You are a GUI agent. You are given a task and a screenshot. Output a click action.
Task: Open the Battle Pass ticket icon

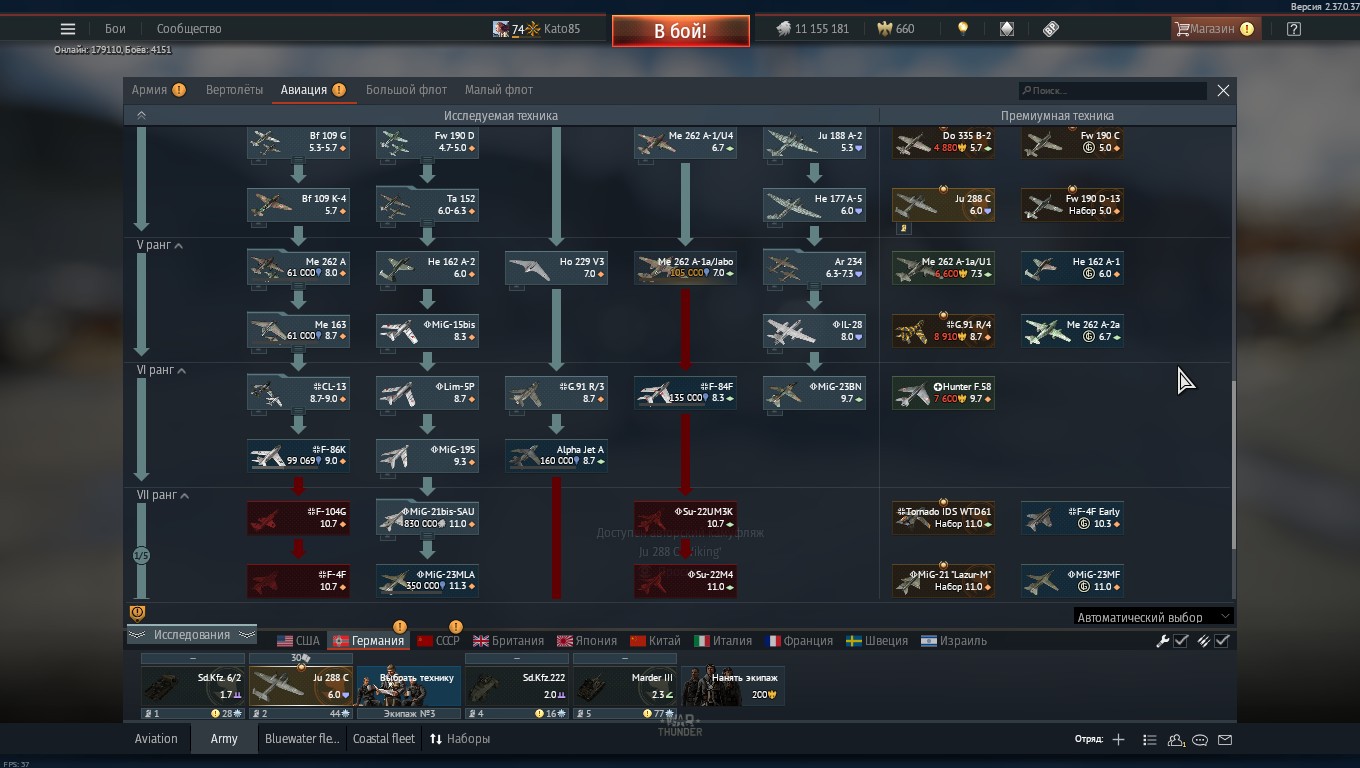point(1051,29)
